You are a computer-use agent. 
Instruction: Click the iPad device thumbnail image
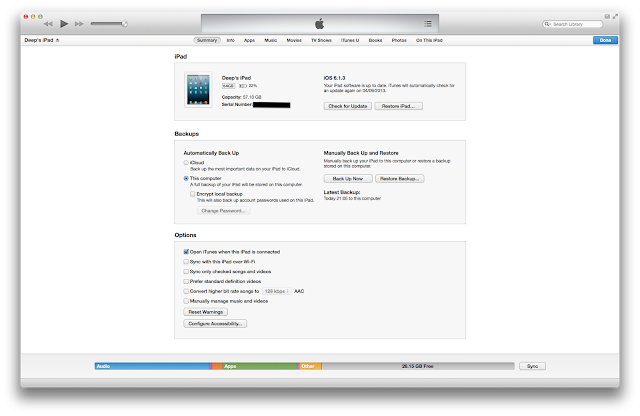(x=198, y=89)
